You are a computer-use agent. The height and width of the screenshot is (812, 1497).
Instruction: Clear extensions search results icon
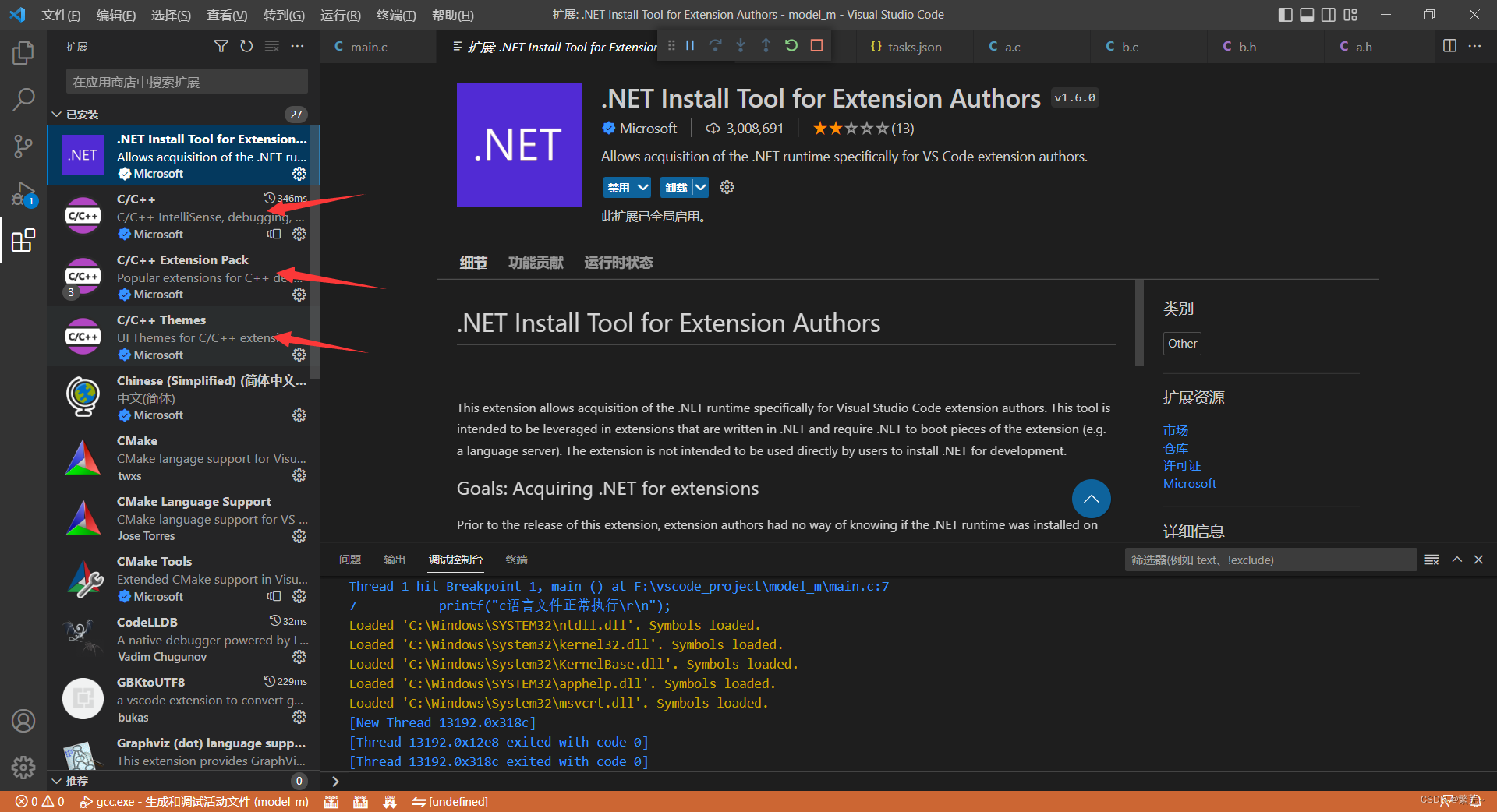pos(272,47)
